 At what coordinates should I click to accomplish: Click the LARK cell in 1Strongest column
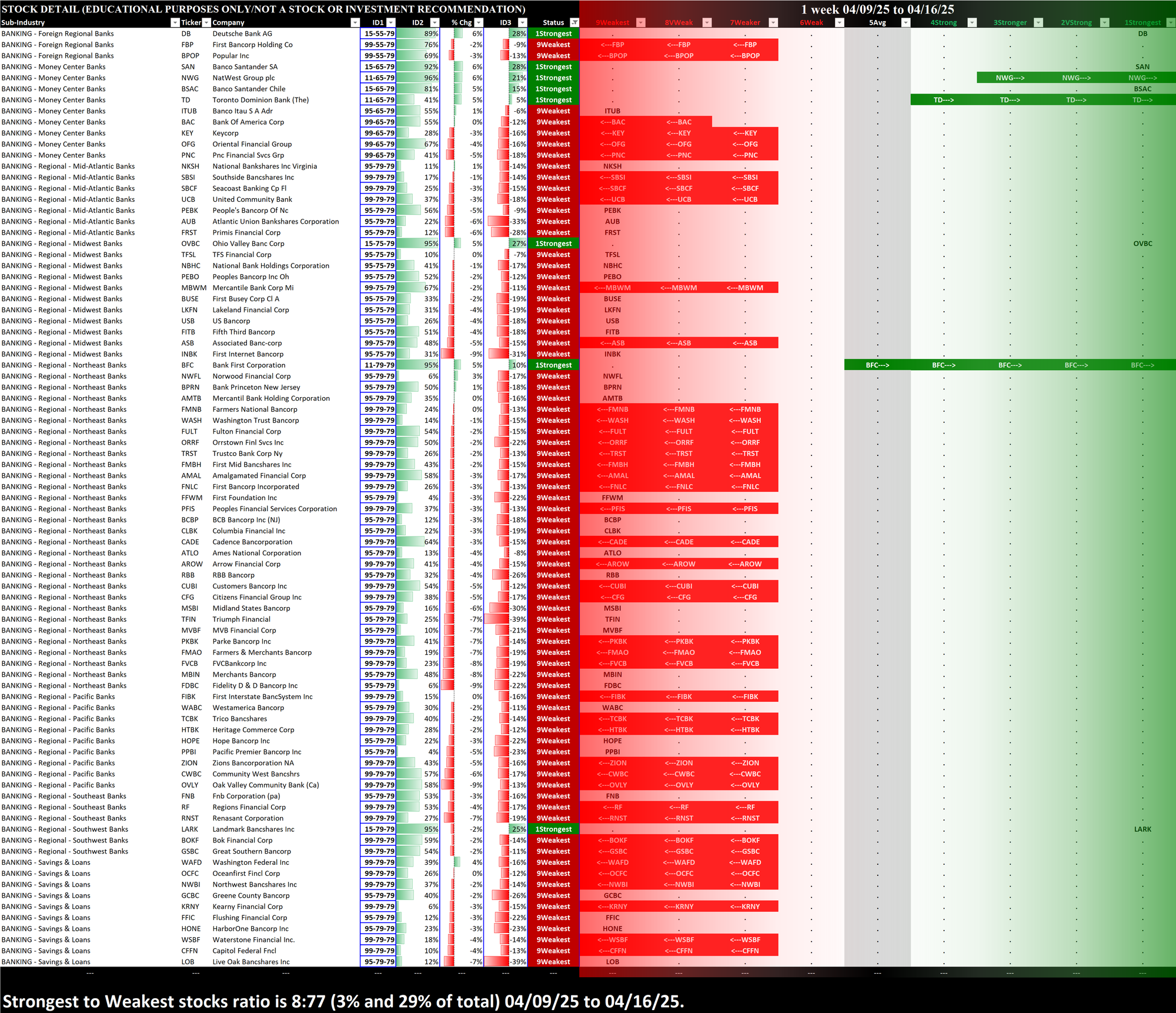1142,829
